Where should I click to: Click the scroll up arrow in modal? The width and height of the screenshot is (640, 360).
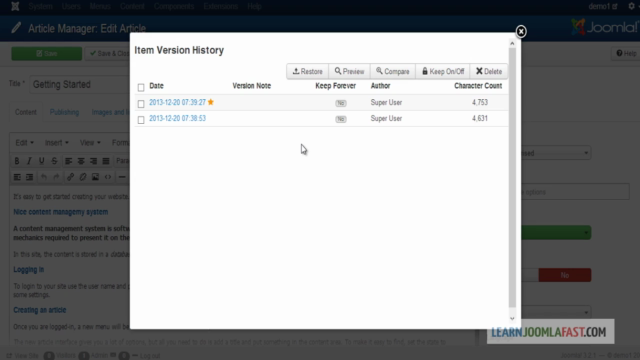tap(512, 43)
